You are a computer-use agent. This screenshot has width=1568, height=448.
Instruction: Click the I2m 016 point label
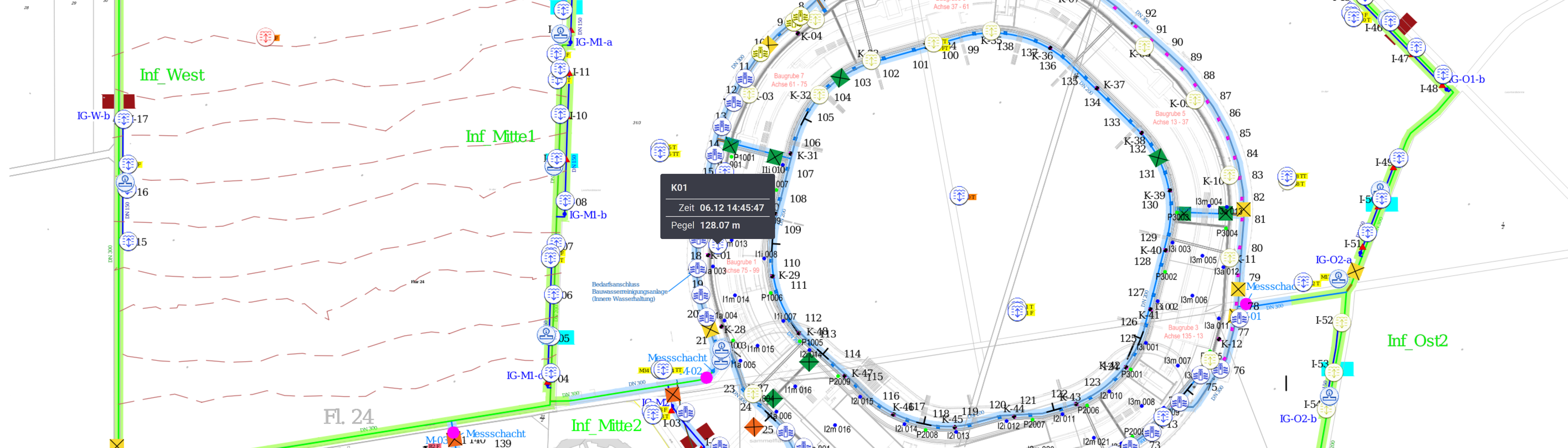click(837, 429)
